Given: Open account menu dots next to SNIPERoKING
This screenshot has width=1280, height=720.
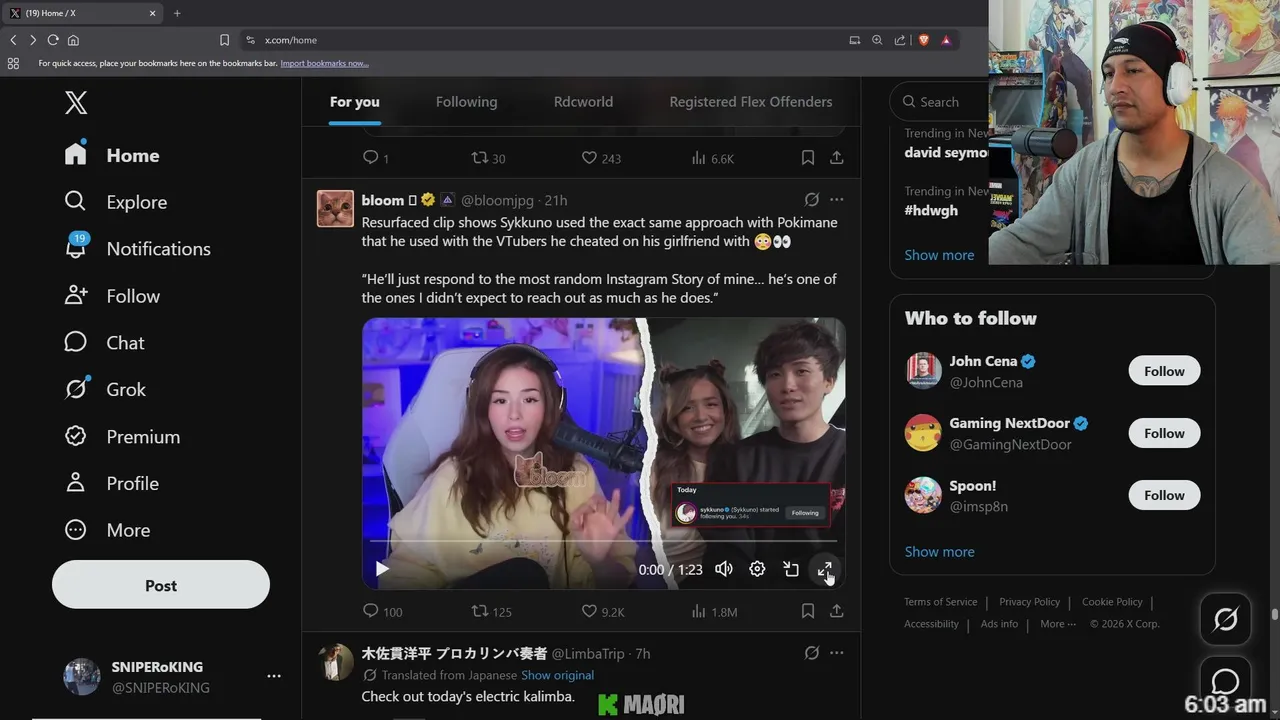Looking at the screenshot, I should (274, 676).
